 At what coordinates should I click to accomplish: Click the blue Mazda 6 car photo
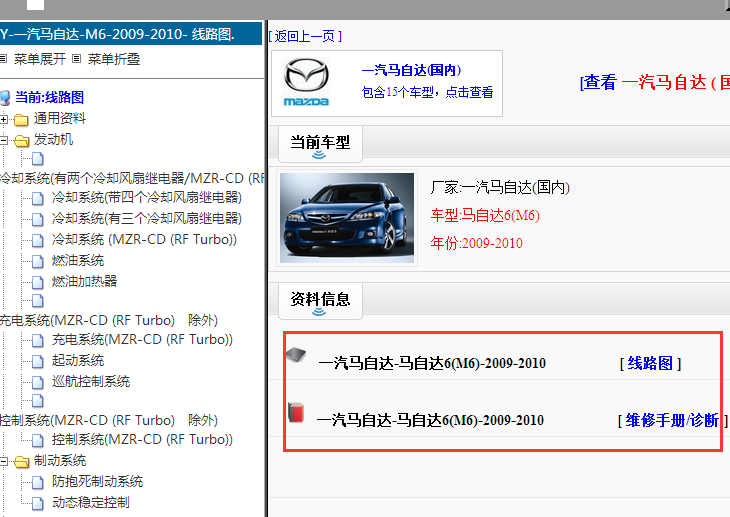[347, 218]
